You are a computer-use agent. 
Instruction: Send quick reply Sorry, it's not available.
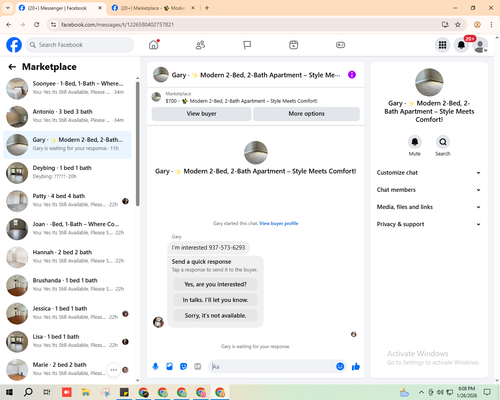pos(215,315)
